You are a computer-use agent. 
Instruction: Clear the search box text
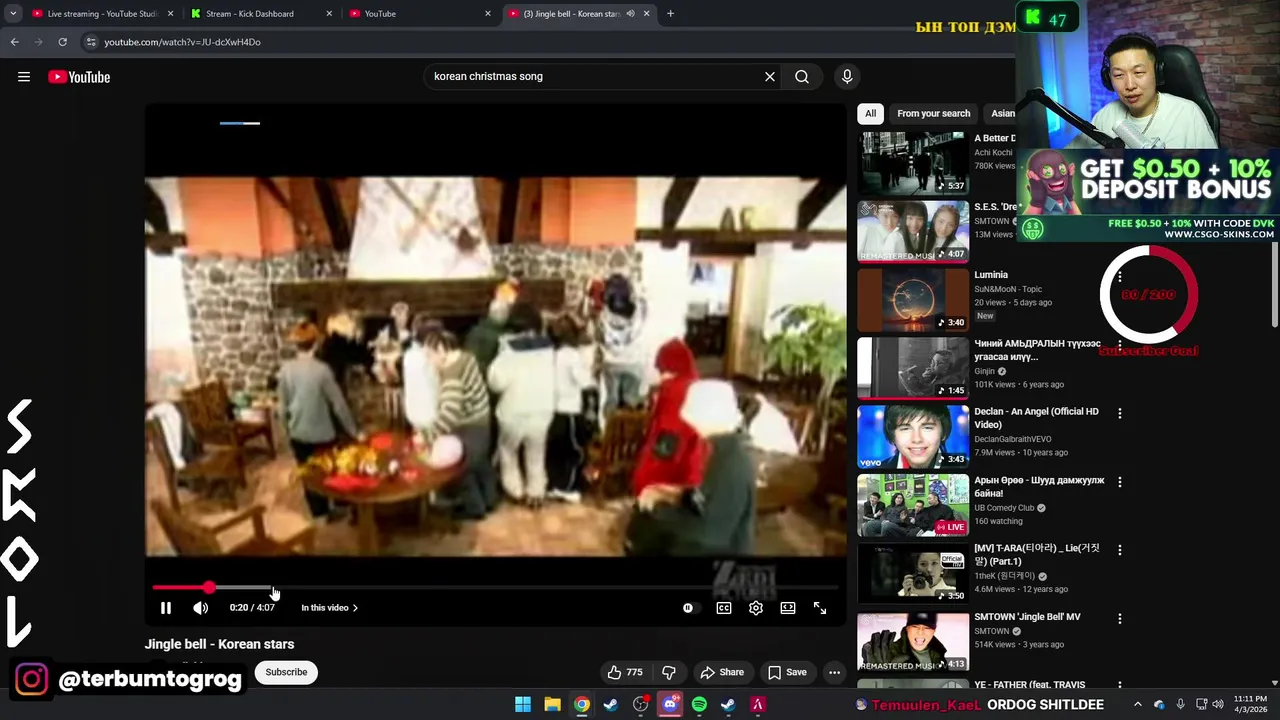point(770,76)
